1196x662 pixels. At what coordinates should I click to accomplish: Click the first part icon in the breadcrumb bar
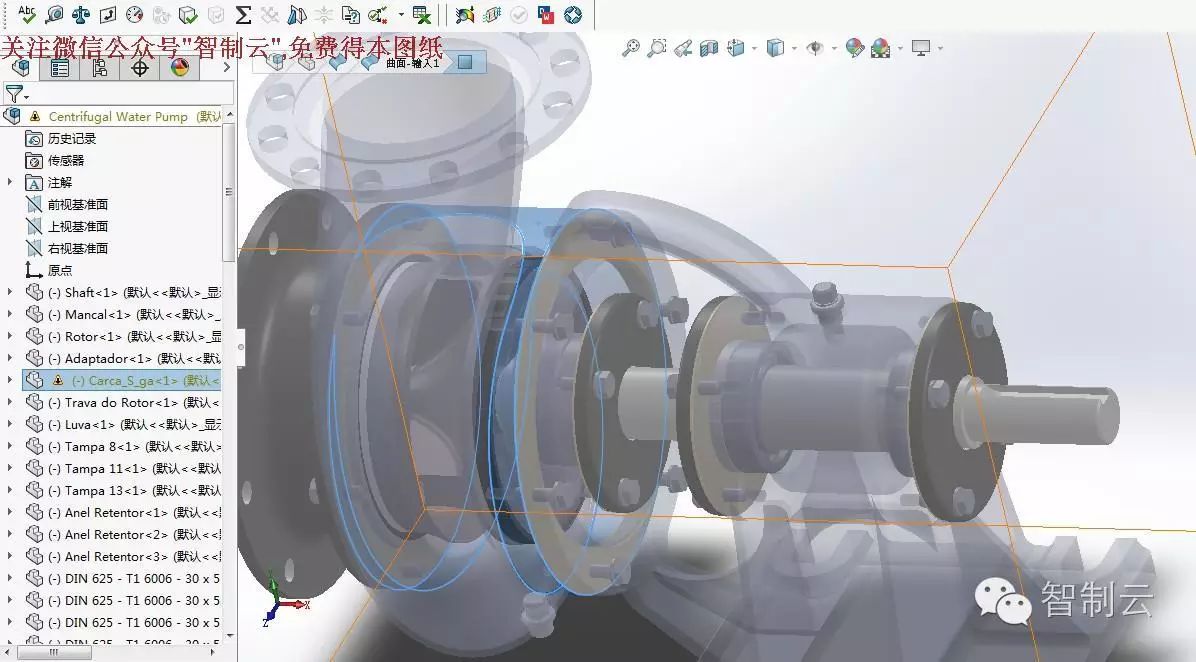coord(275,63)
